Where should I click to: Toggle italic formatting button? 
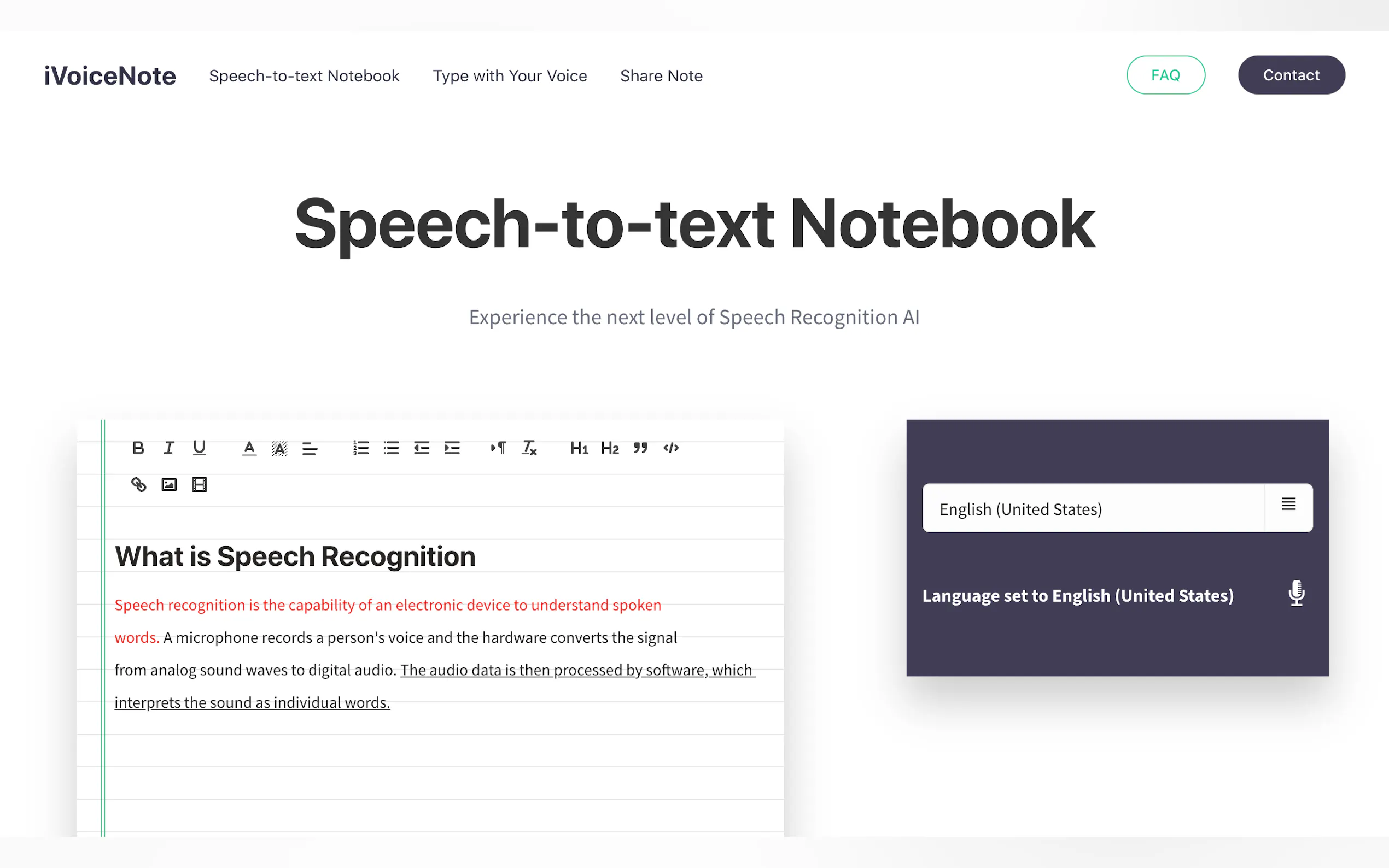169,448
